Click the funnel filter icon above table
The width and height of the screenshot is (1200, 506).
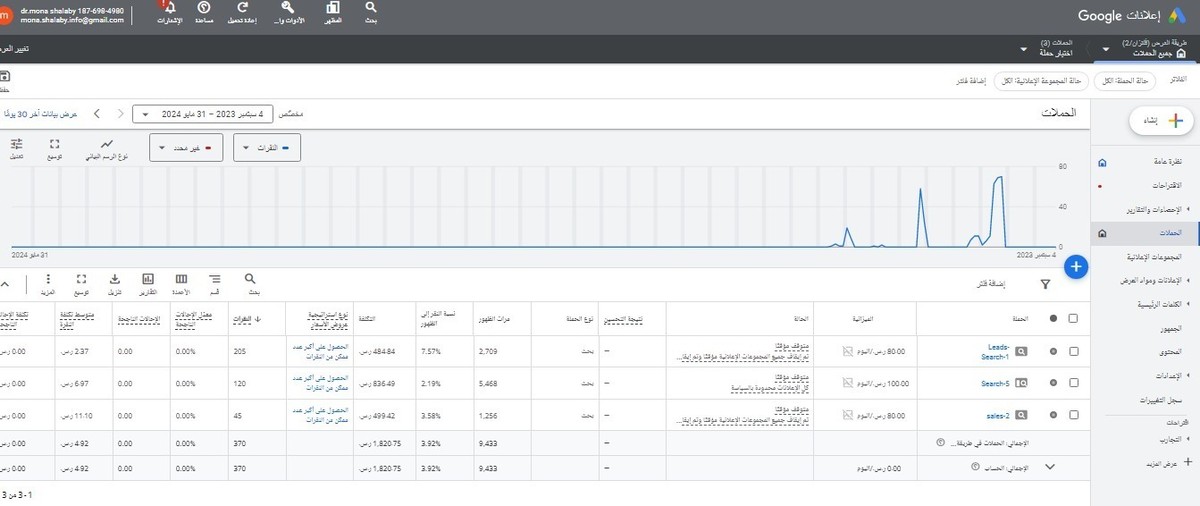coord(1045,285)
